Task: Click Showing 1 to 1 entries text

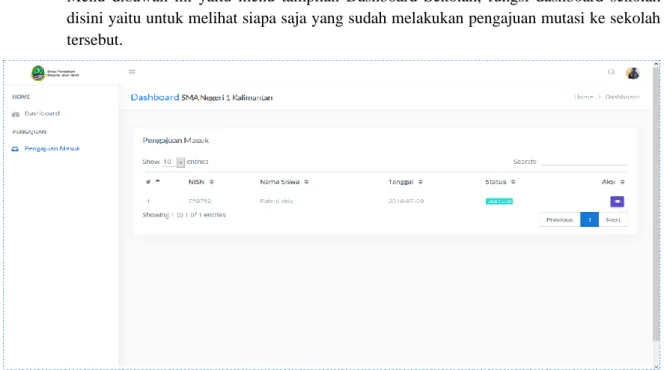Action: [184, 215]
